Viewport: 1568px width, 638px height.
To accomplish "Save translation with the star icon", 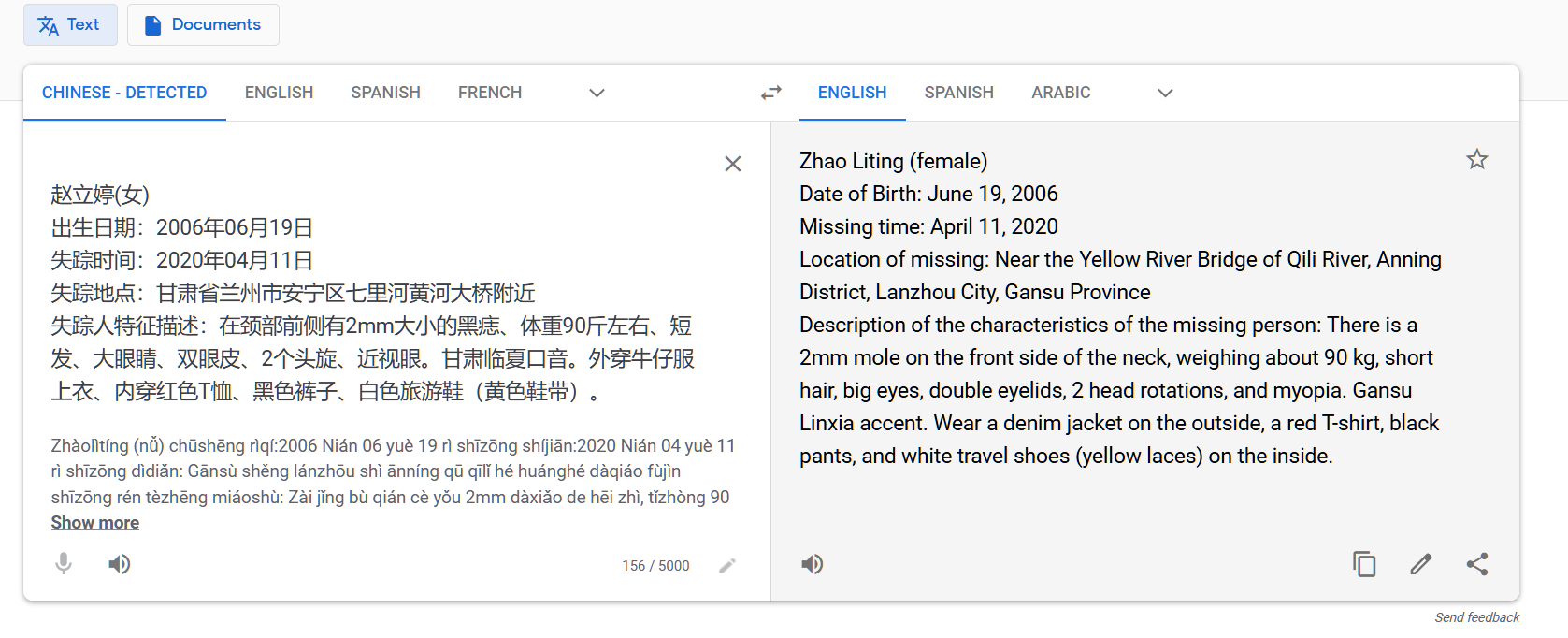I will (x=1477, y=159).
